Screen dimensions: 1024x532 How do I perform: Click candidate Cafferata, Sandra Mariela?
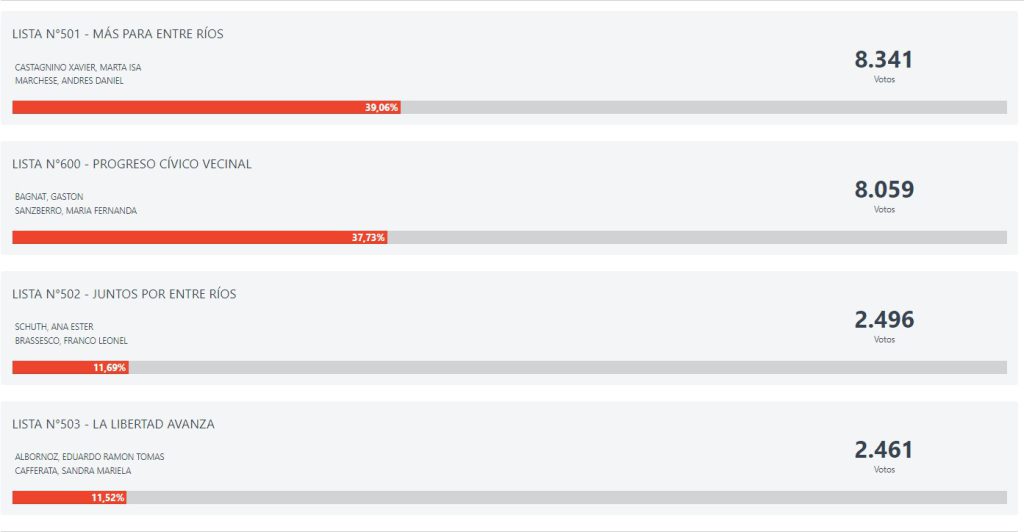click(x=73, y=471)
